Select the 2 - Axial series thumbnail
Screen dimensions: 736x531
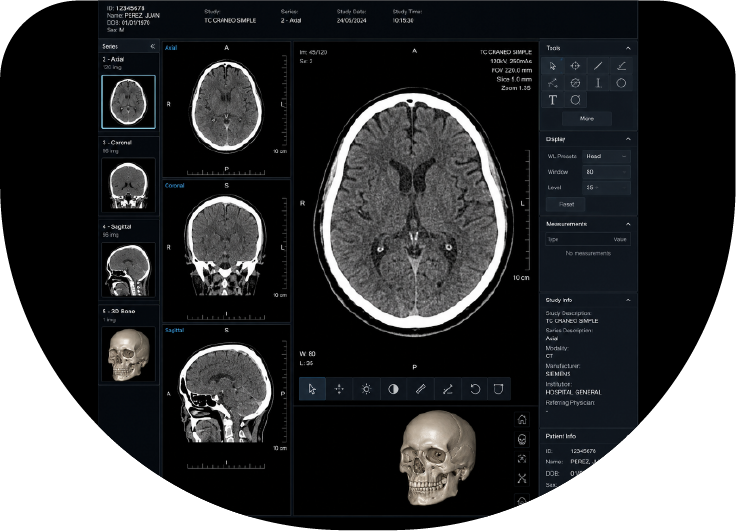[x=128, y=101]
